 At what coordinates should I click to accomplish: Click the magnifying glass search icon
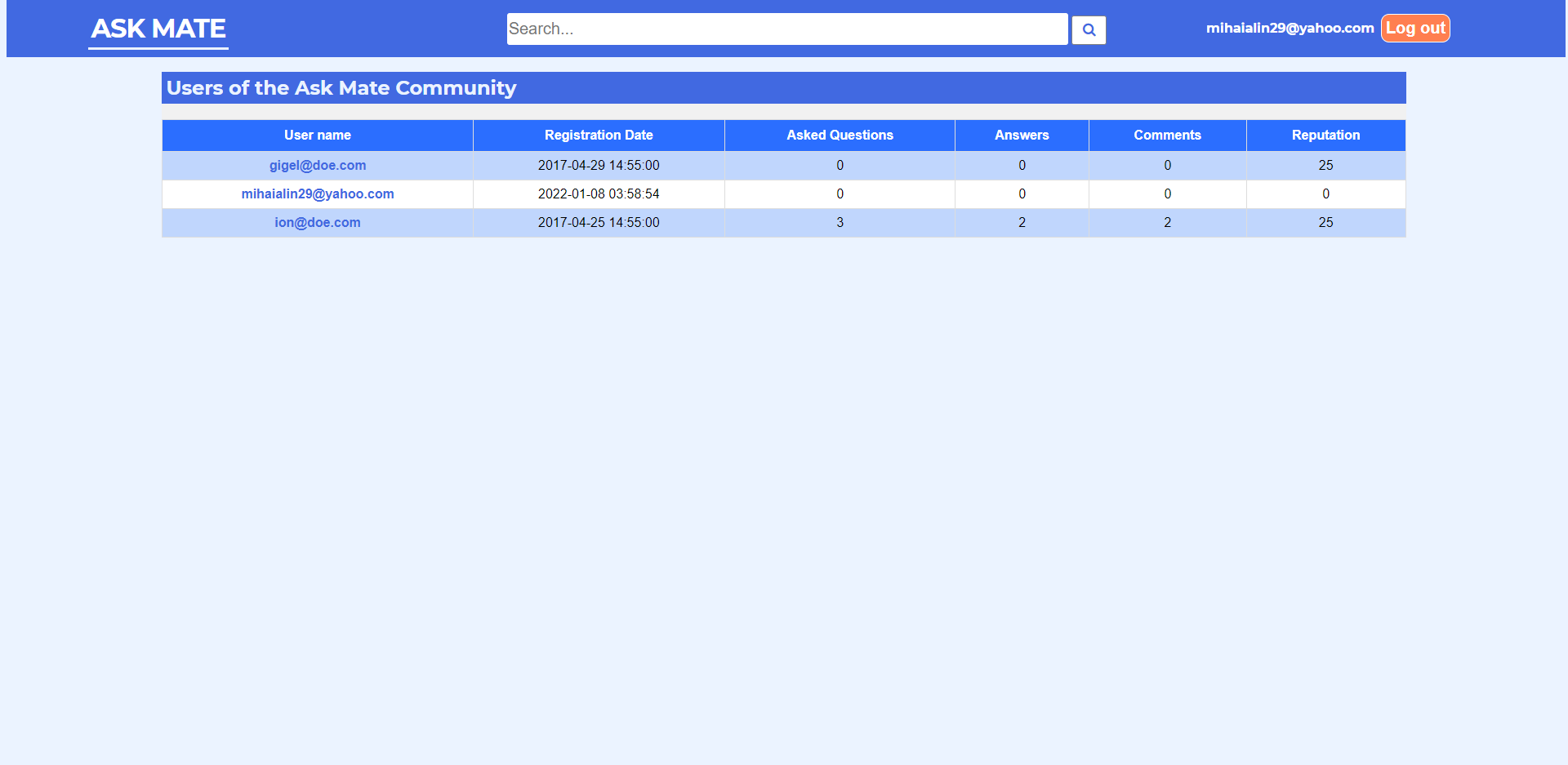(1089, 29)
